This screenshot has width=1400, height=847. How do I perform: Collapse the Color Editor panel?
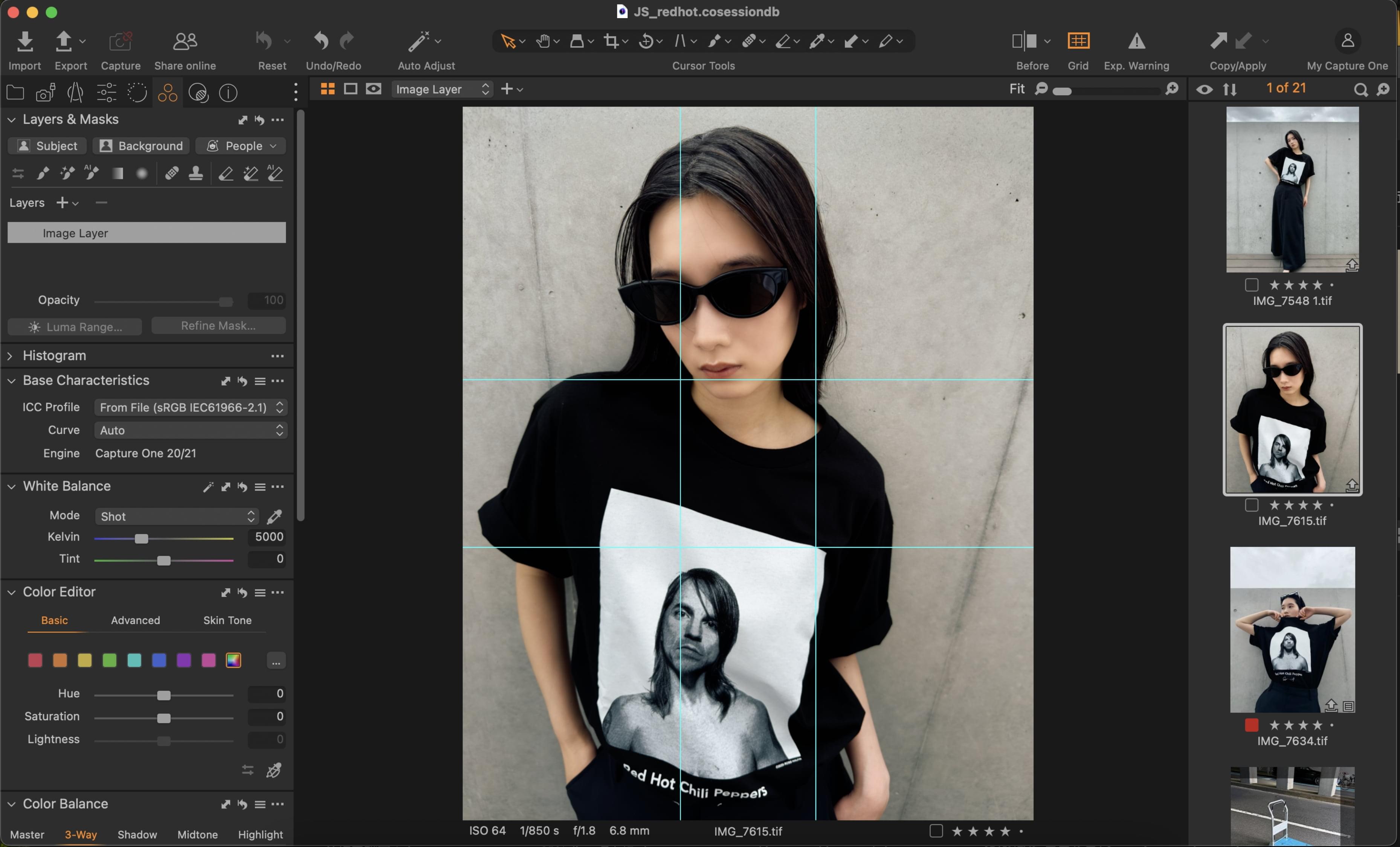[x=11, y=592]
